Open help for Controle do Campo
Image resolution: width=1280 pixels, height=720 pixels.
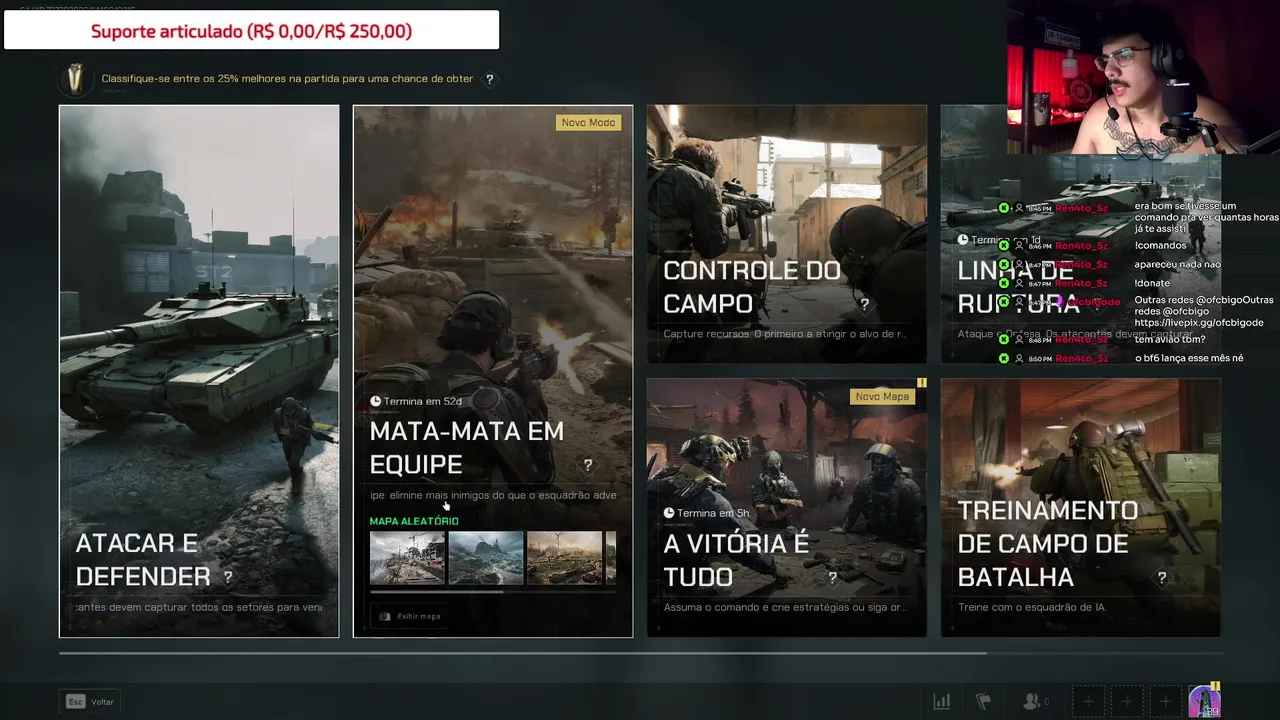864,304
